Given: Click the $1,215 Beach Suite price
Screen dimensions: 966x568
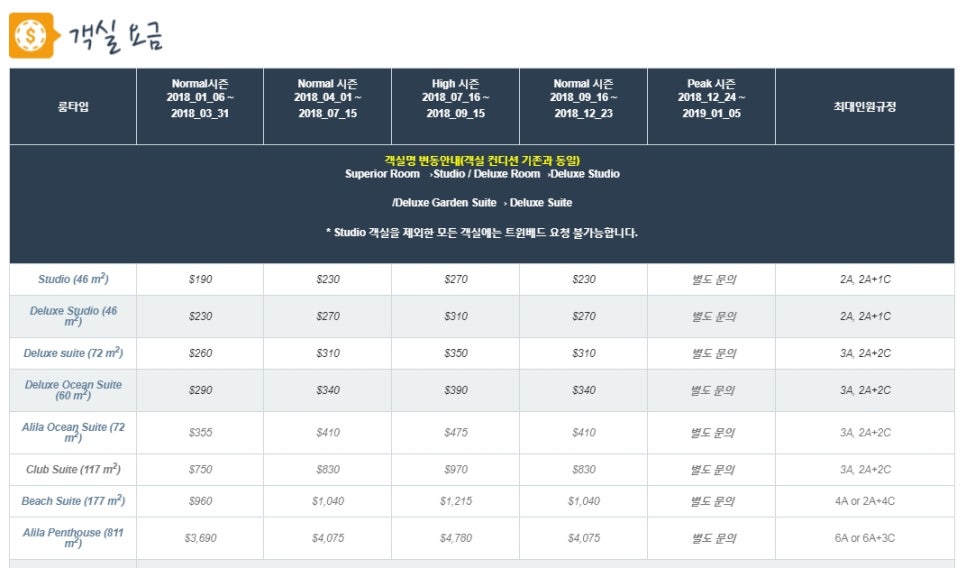Looking at the screenshot, I should [456, 501].
